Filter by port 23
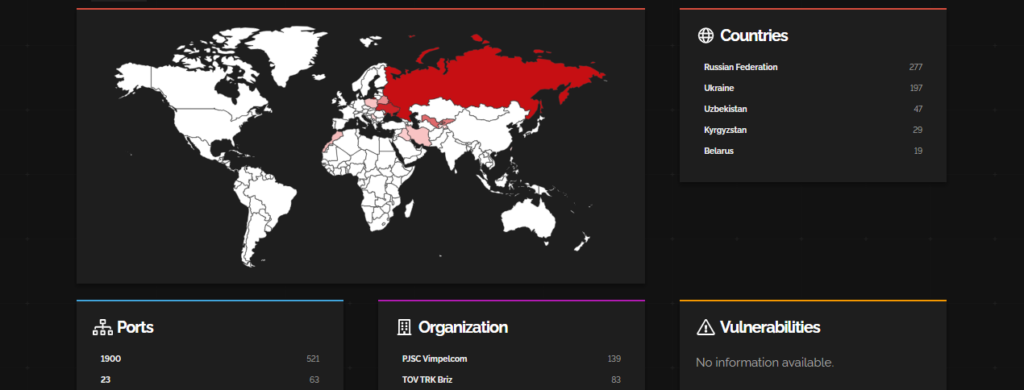 point(105,380)
